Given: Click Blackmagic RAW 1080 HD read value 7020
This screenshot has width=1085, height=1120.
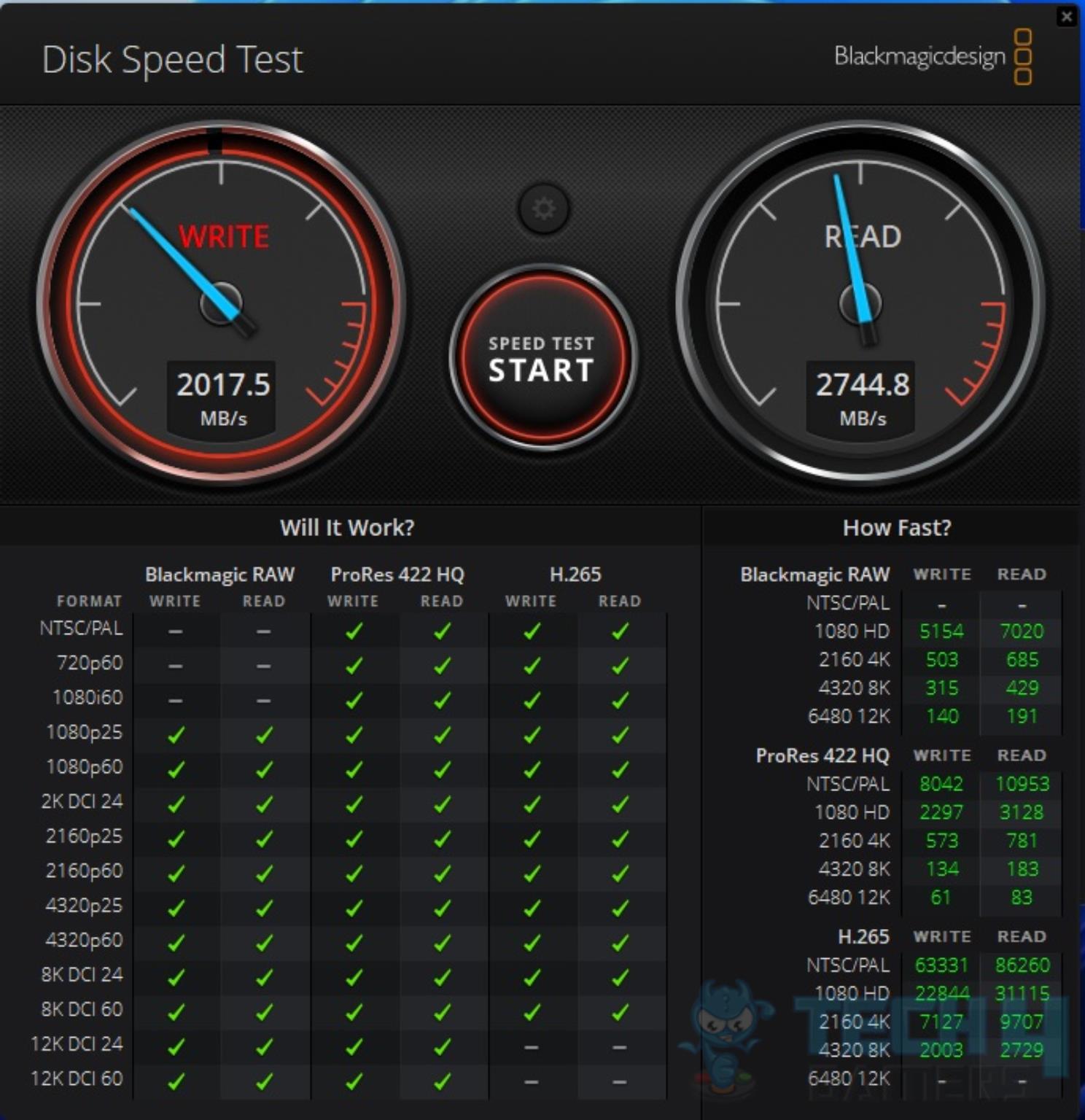Looking at the screenshot, I should tap(1022, 631).
